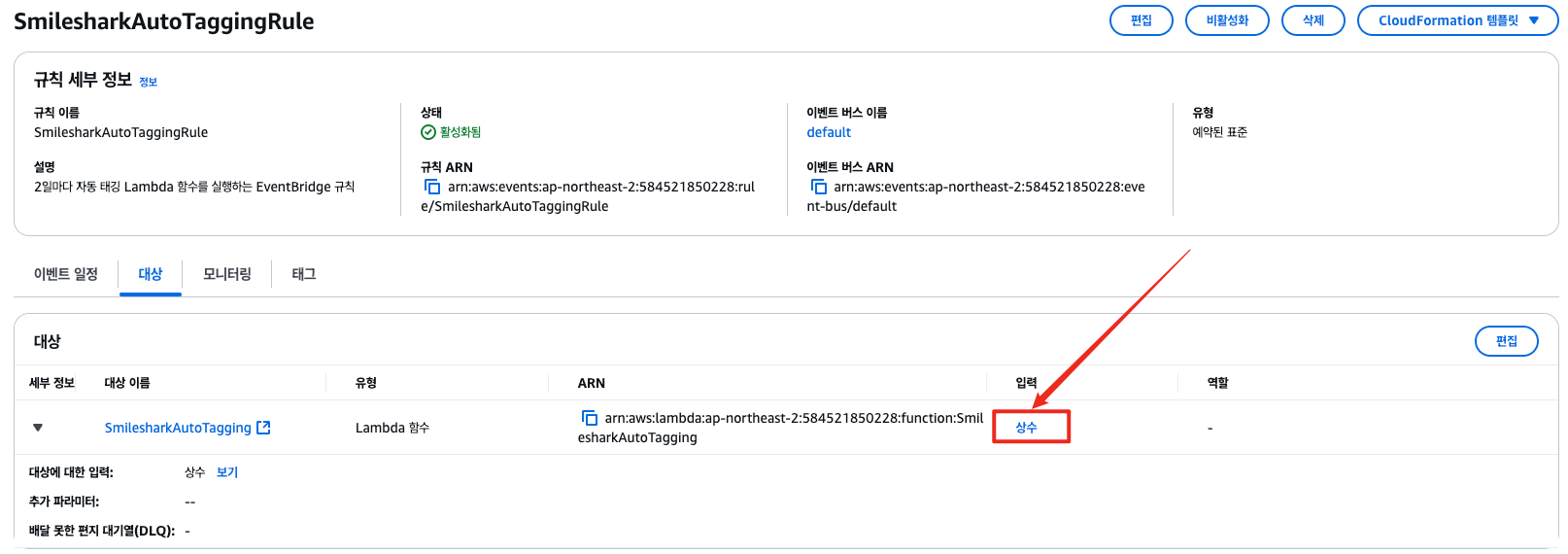Switch to the 이벤트 일정 tab

(x=66, y=274)
